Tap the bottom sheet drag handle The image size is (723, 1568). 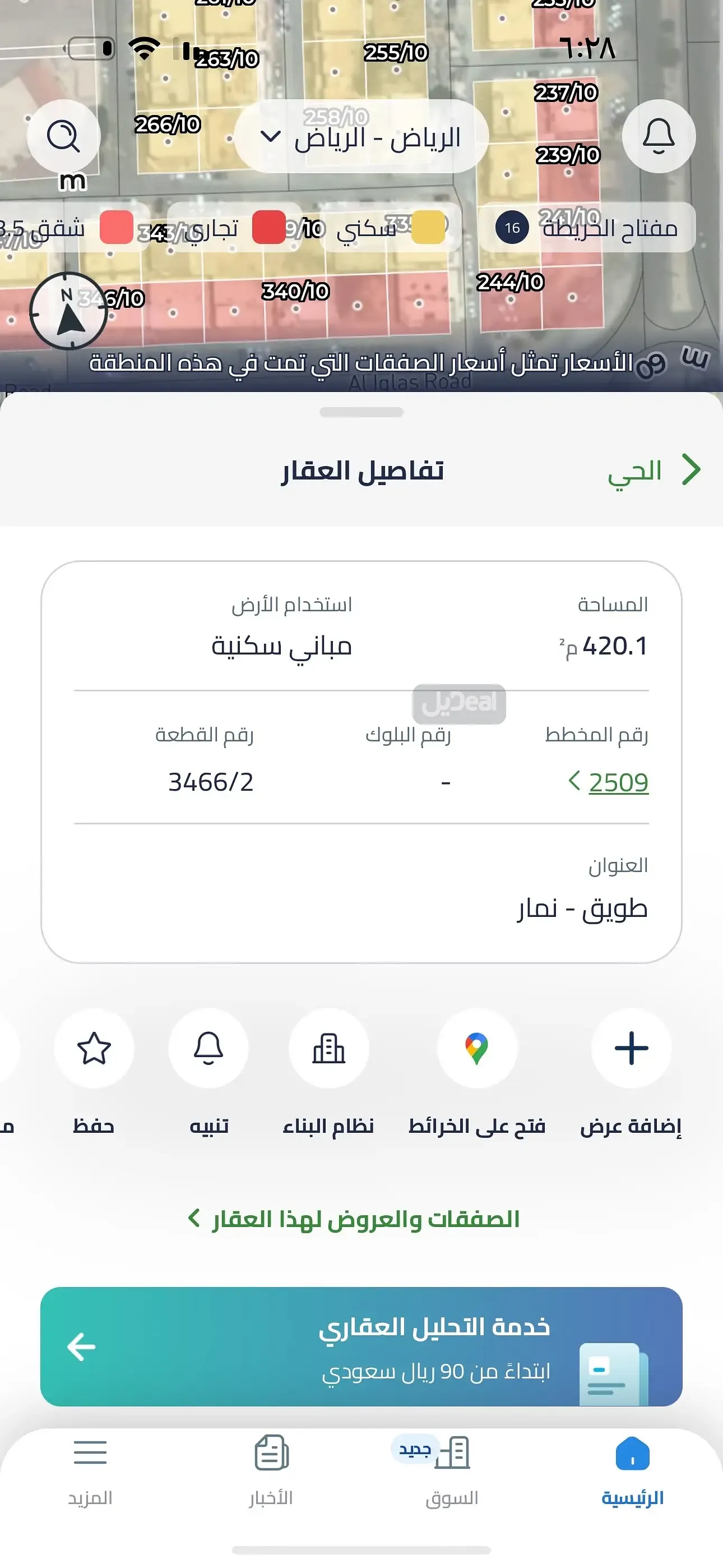[x=361, y=412]
